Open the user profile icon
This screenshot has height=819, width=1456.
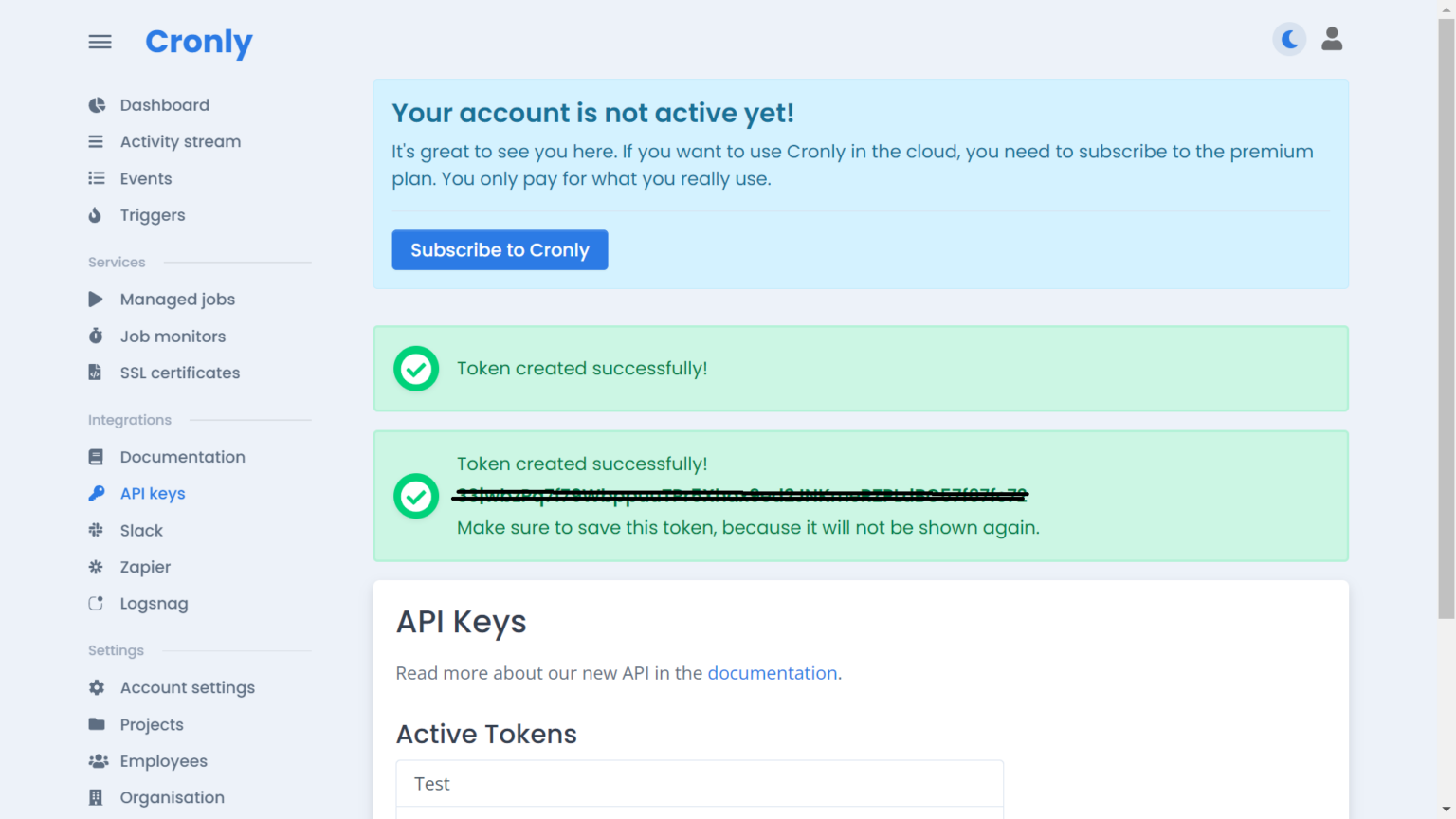pyautogui.click(x=1332, y=39)
